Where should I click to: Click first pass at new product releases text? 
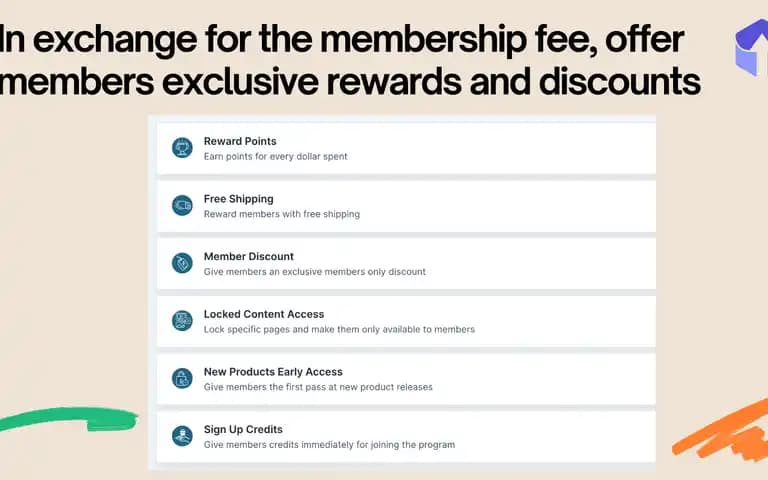(318, 387)
